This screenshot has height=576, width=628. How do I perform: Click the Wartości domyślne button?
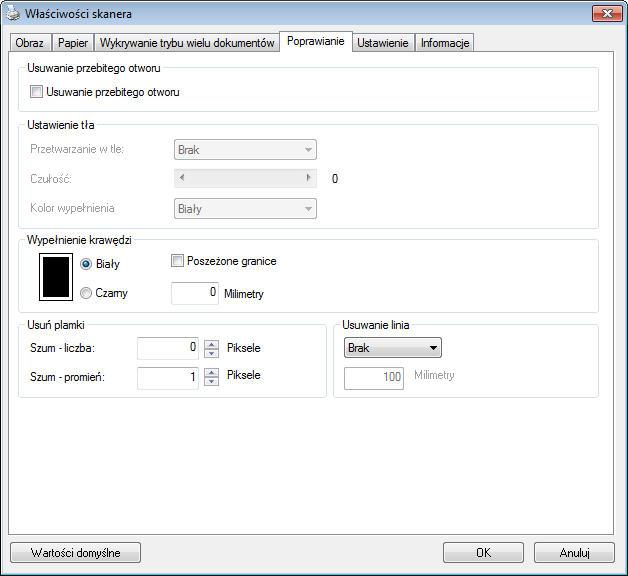pyautogui.click(x=75, y=553)
